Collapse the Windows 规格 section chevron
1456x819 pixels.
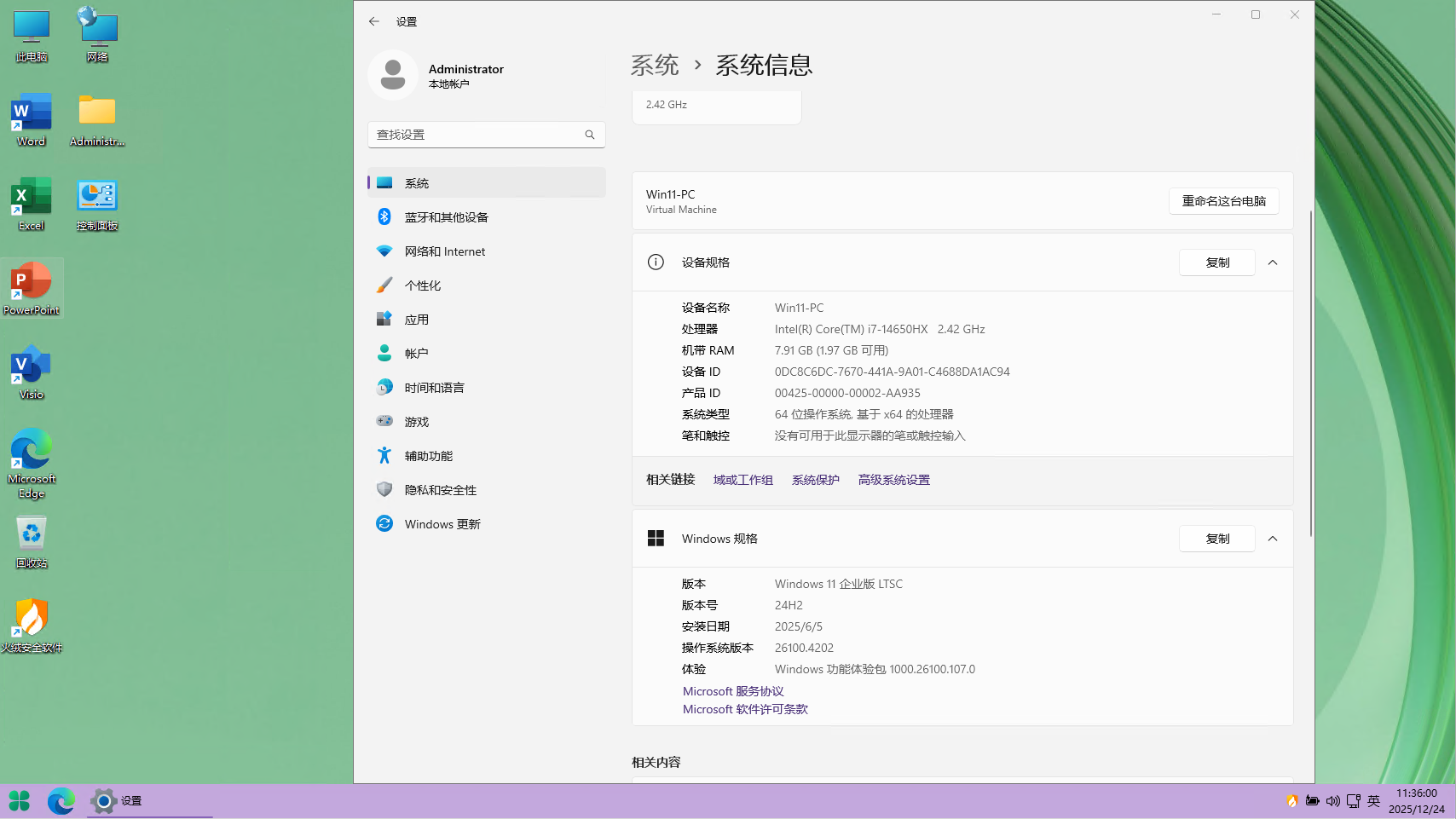click(x=1273, y=539)
